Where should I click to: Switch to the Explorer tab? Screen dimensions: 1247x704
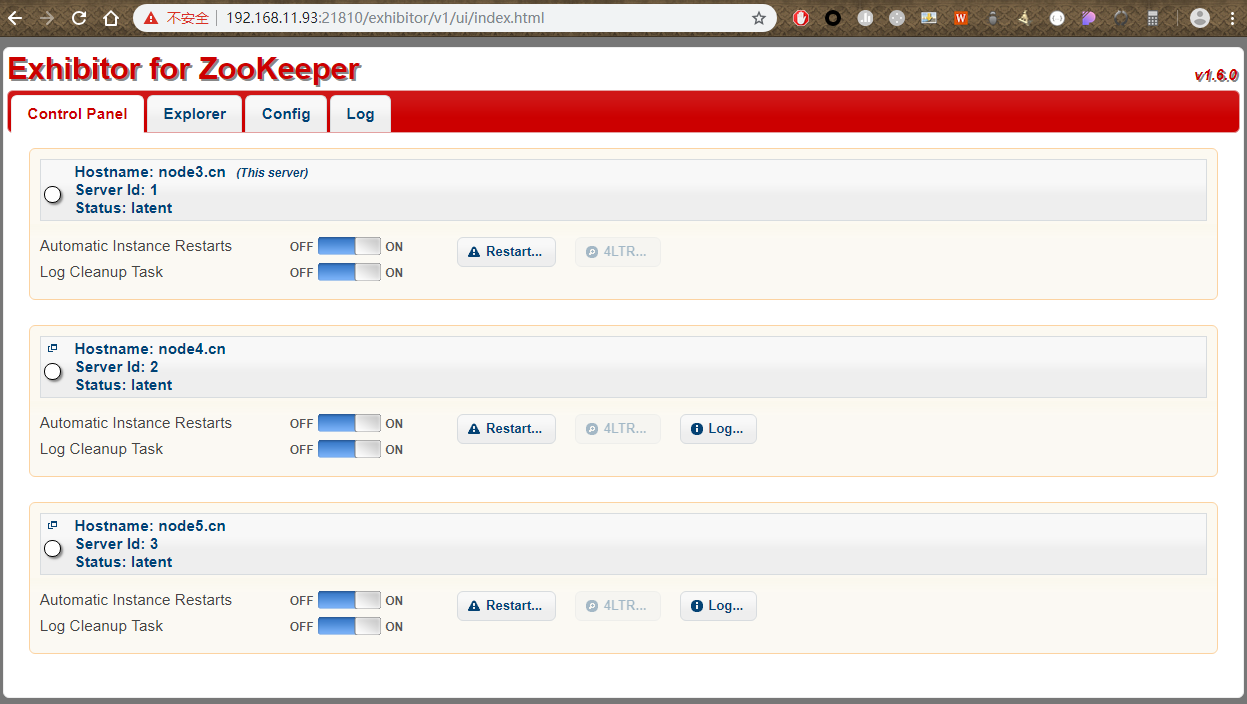coord(195,114)
